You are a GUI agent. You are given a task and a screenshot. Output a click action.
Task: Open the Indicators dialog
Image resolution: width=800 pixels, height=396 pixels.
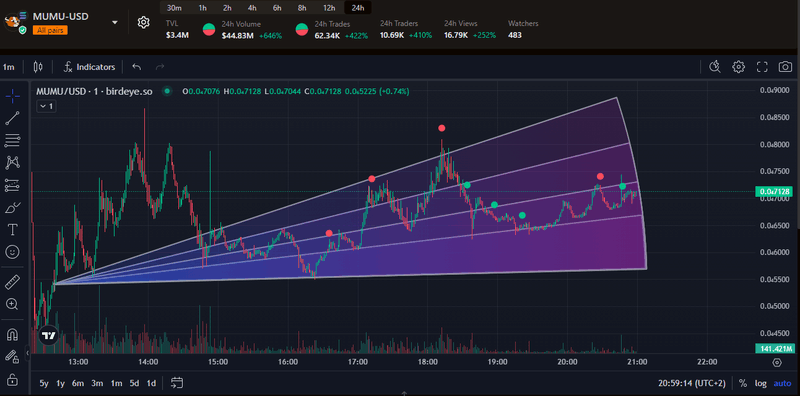[x=89, y=67]
